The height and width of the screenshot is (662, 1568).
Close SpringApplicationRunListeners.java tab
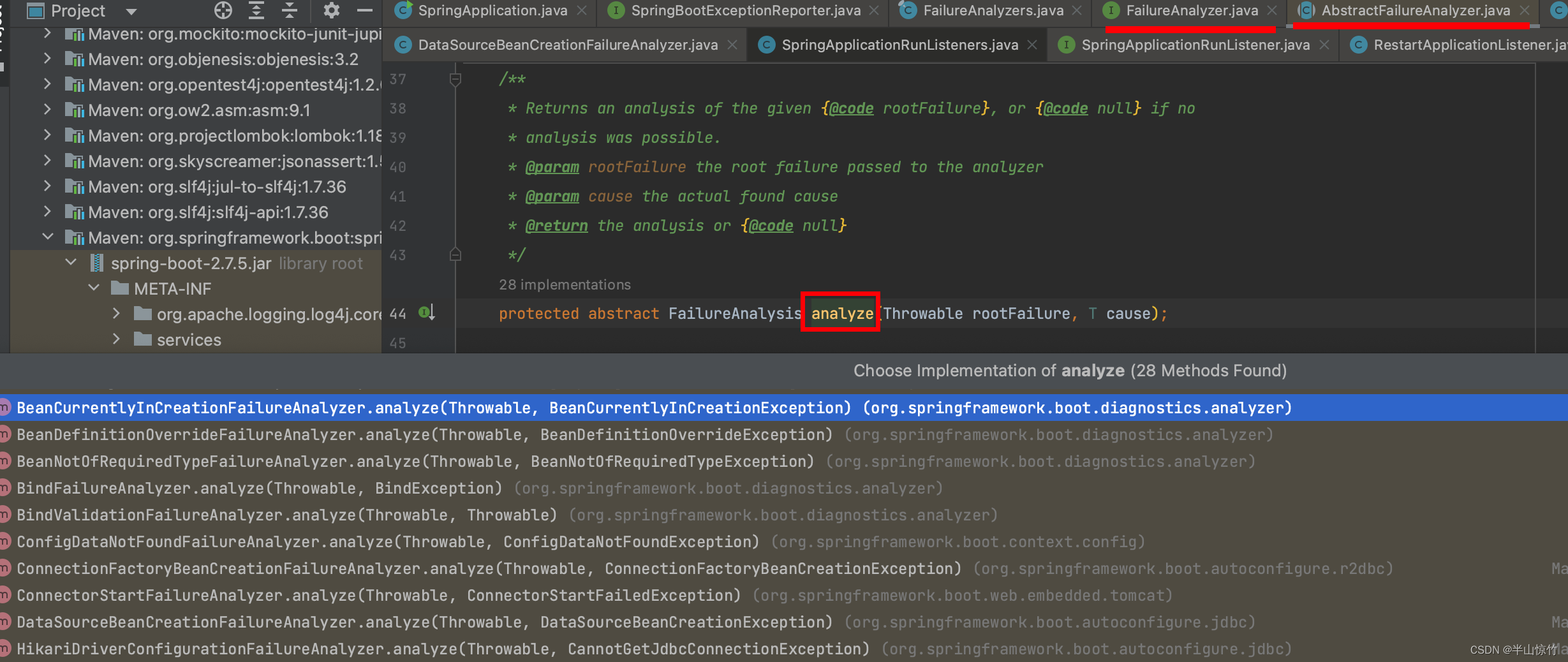tap(1032, 45)
